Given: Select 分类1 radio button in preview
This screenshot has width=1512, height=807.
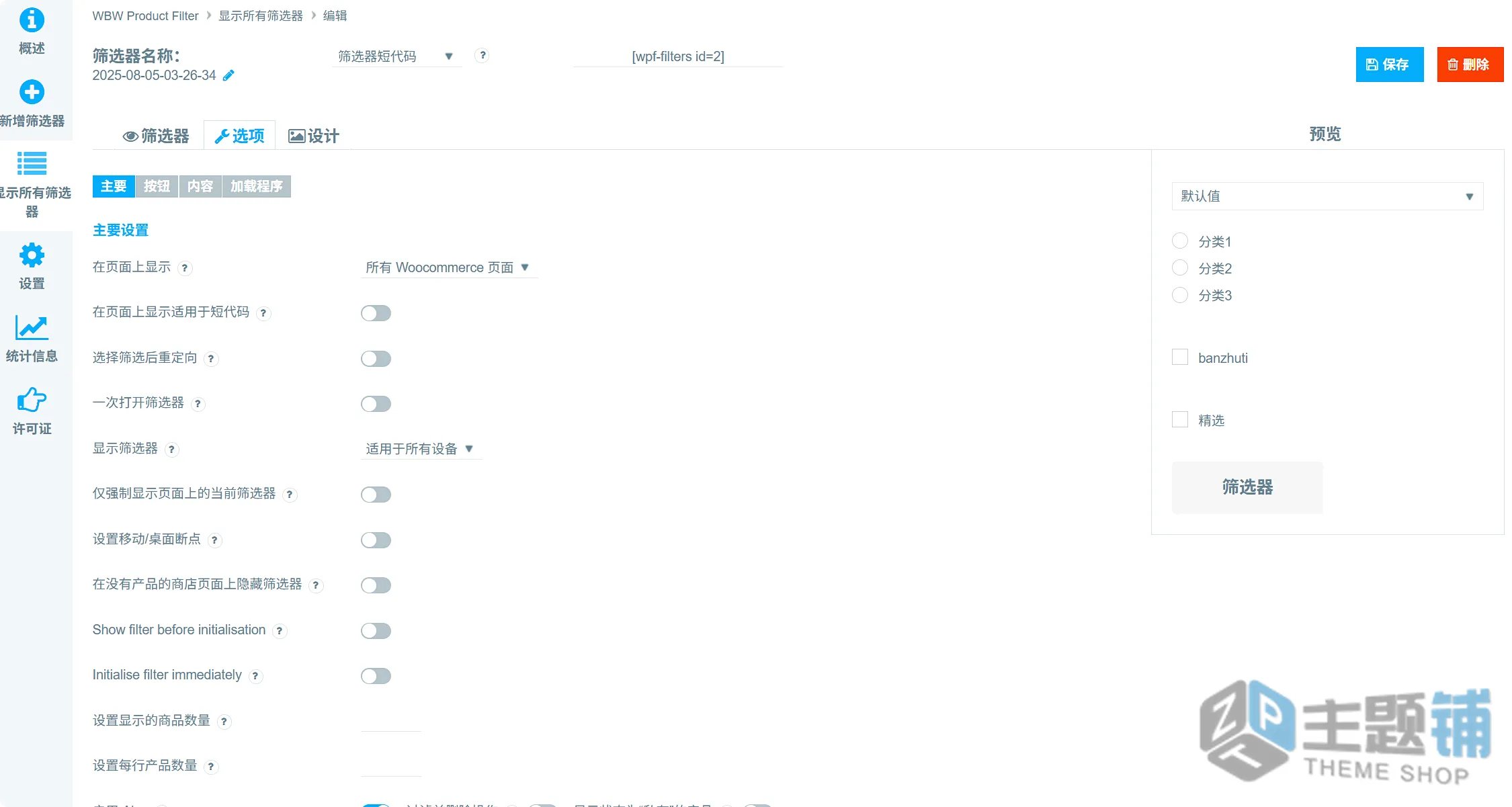Looking at the screenshot, I should coord(1180,241).
